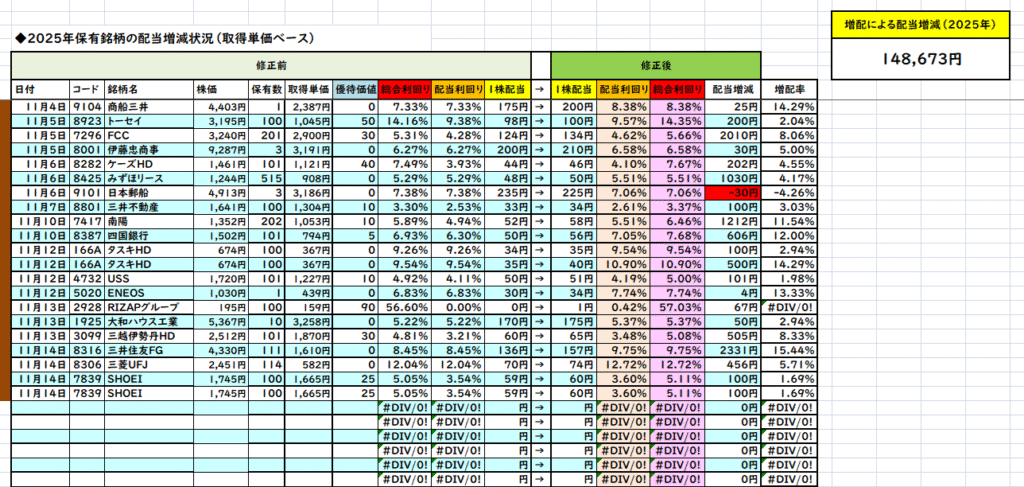Select the sheet title 2025年保有銘柄の配当増減状況
This screenshot has height=487, width=1024.
tap(165, 38)
